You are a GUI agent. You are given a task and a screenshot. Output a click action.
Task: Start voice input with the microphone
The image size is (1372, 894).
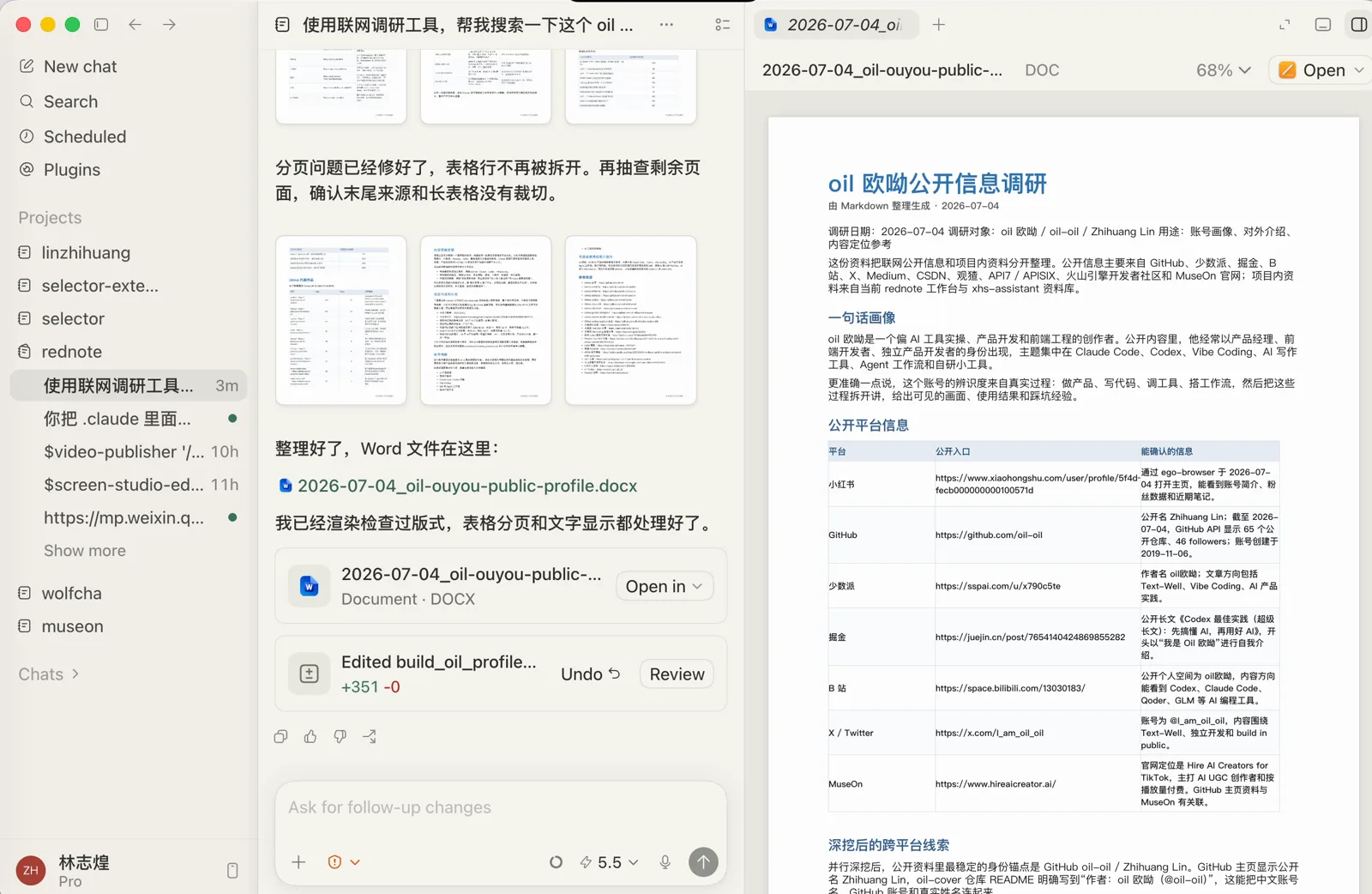(665, 862)
